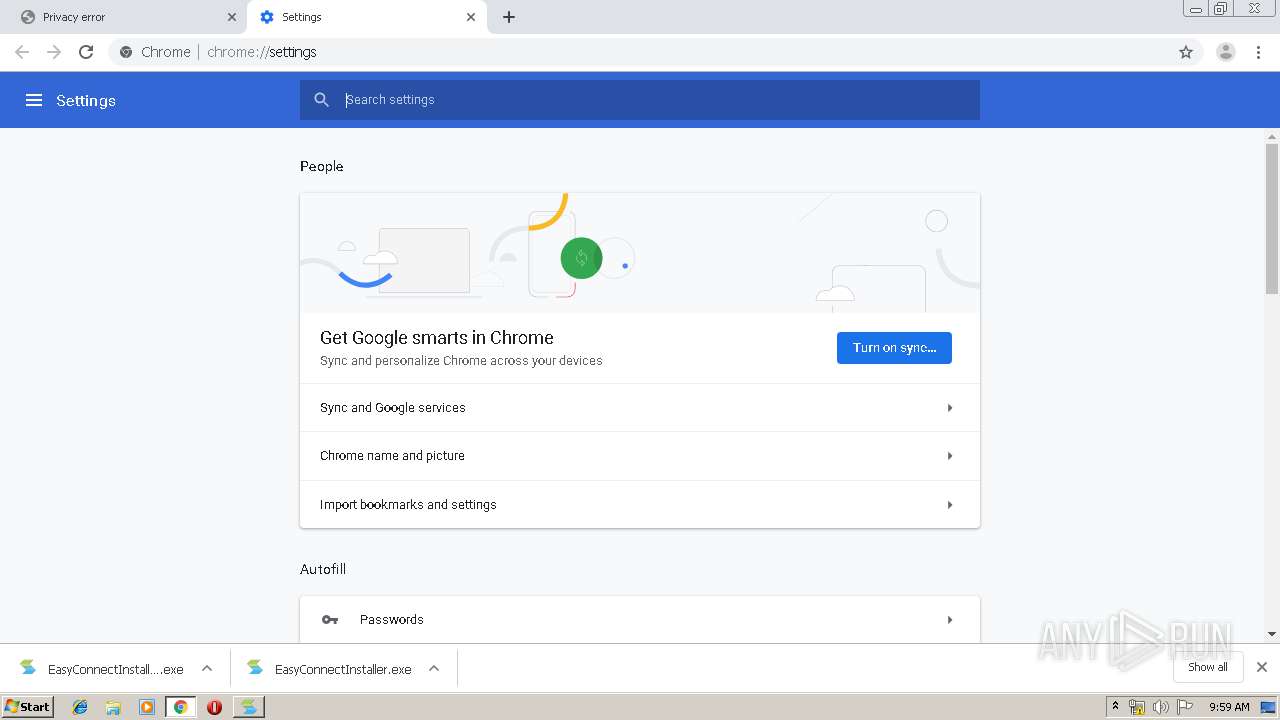The image size is (1280, 720).
Task: Click the scrollbar down arrow
Action: pyautogui.click(x=1272, y=634)
